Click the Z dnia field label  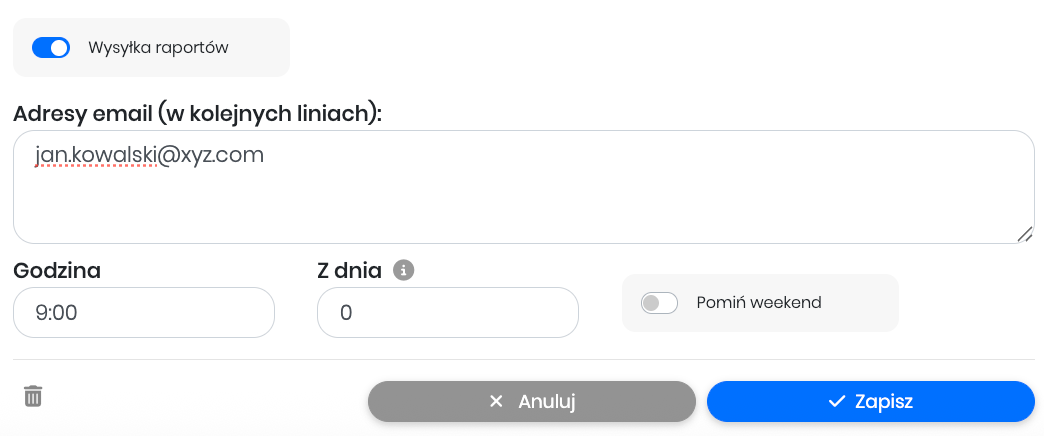pyautogui.click(x=349, y=270)
